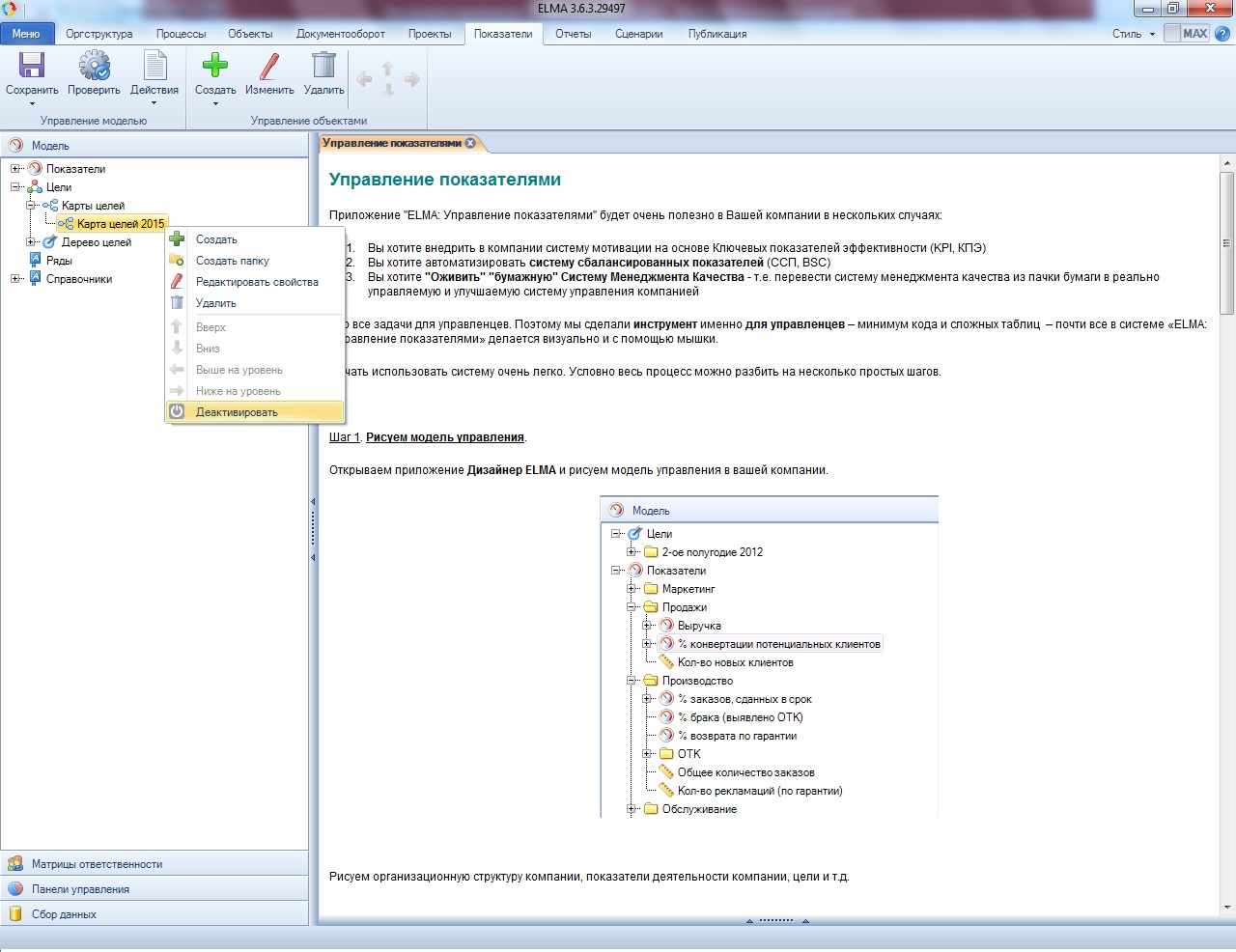Click the green plus Создать icon
1236x952 pixels.
click(214, 66)
